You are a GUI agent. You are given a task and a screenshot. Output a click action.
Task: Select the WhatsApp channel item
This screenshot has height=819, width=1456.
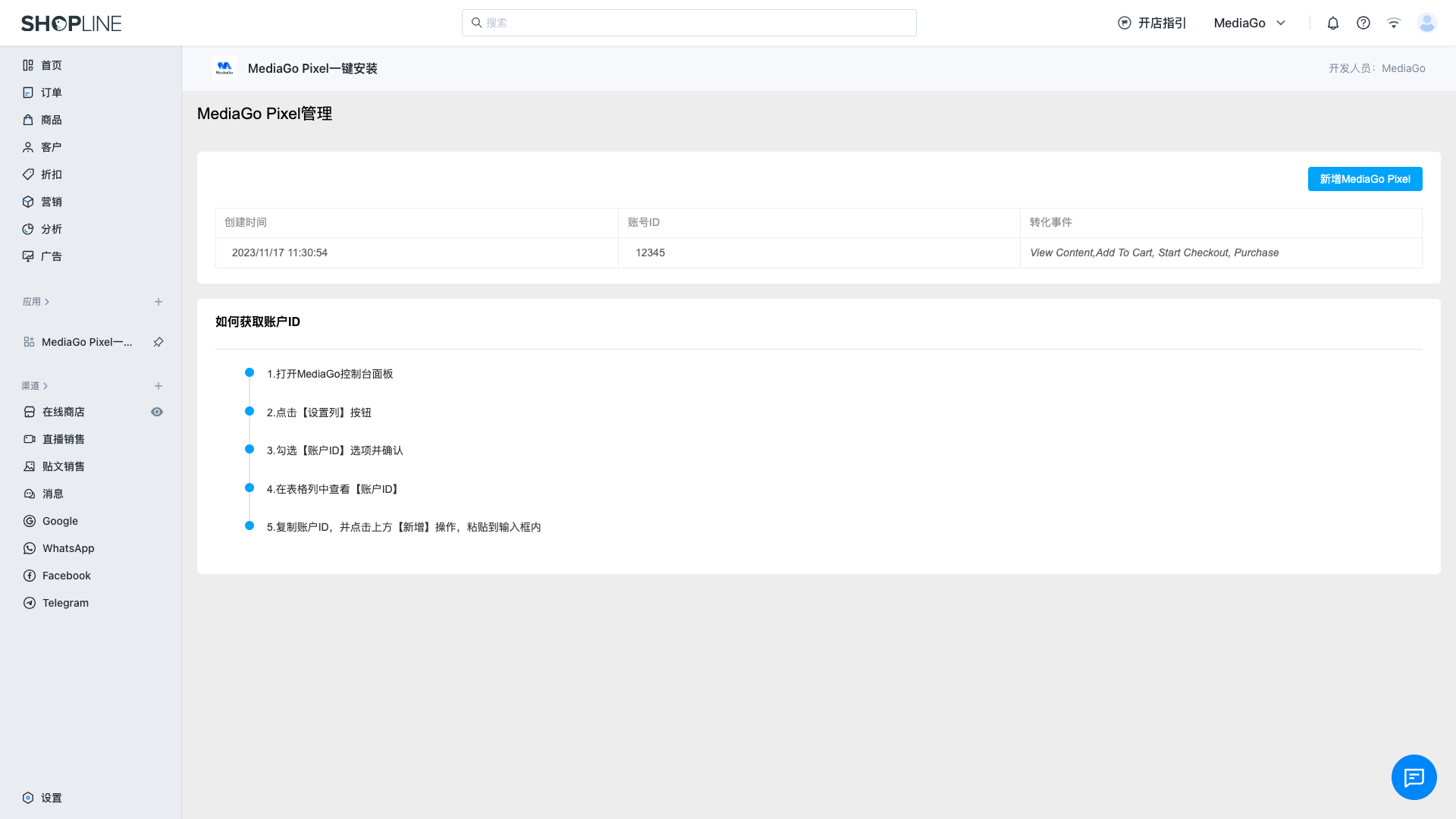pyautogui.click(x=67, y=548)
